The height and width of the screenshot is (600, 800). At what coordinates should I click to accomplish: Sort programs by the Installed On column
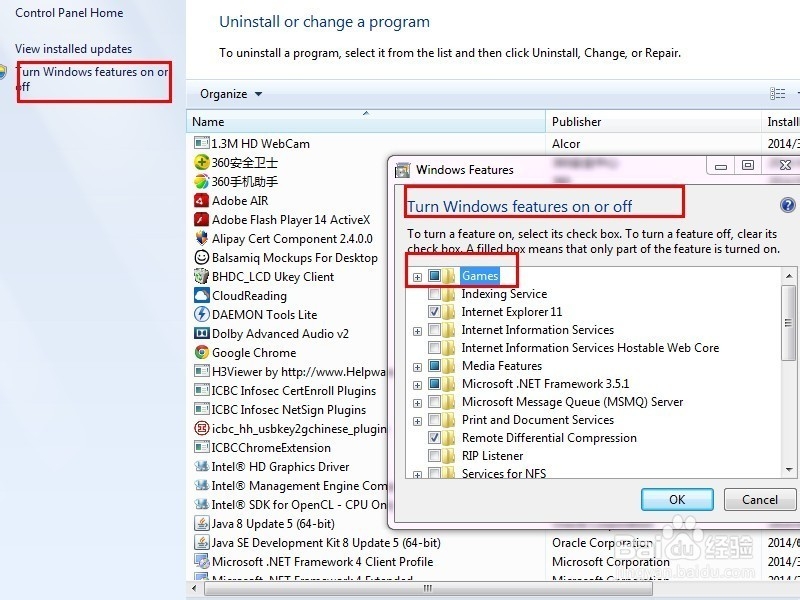click(x=781, y=121)
